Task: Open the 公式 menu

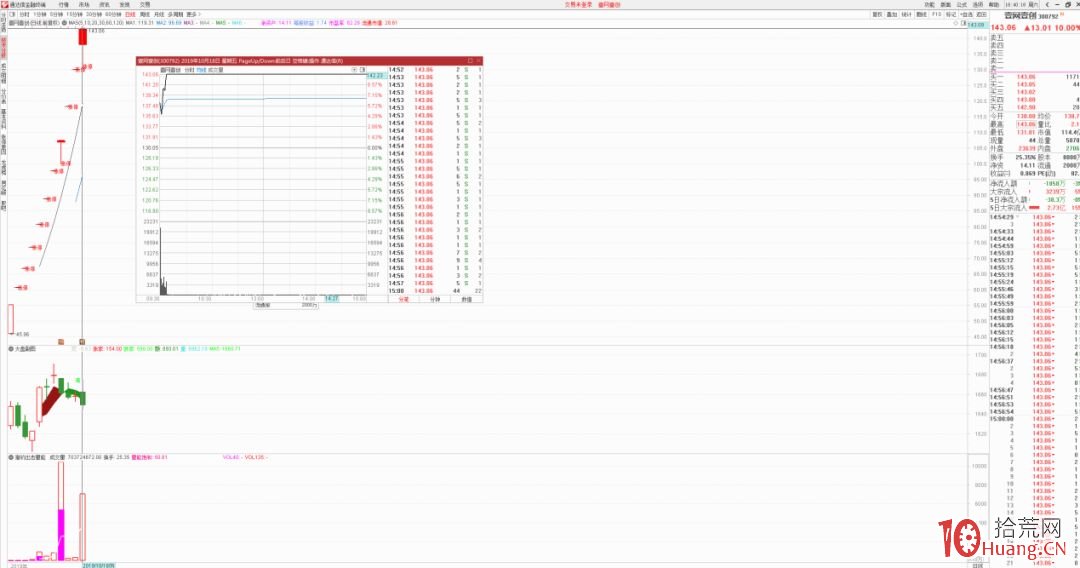Action: (962, 4)
